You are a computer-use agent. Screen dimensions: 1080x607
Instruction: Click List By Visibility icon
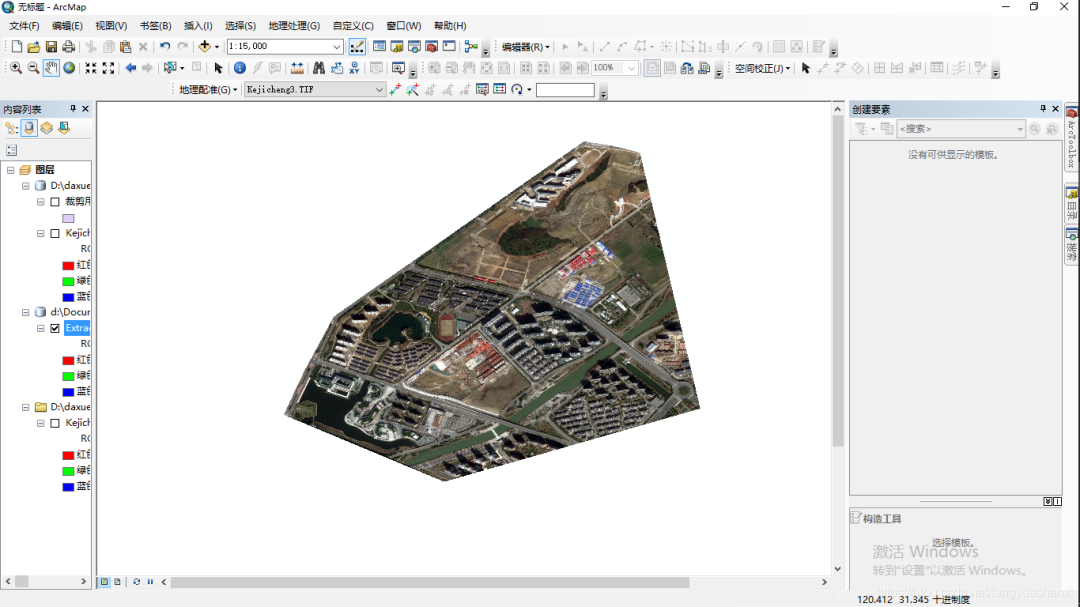46,128
